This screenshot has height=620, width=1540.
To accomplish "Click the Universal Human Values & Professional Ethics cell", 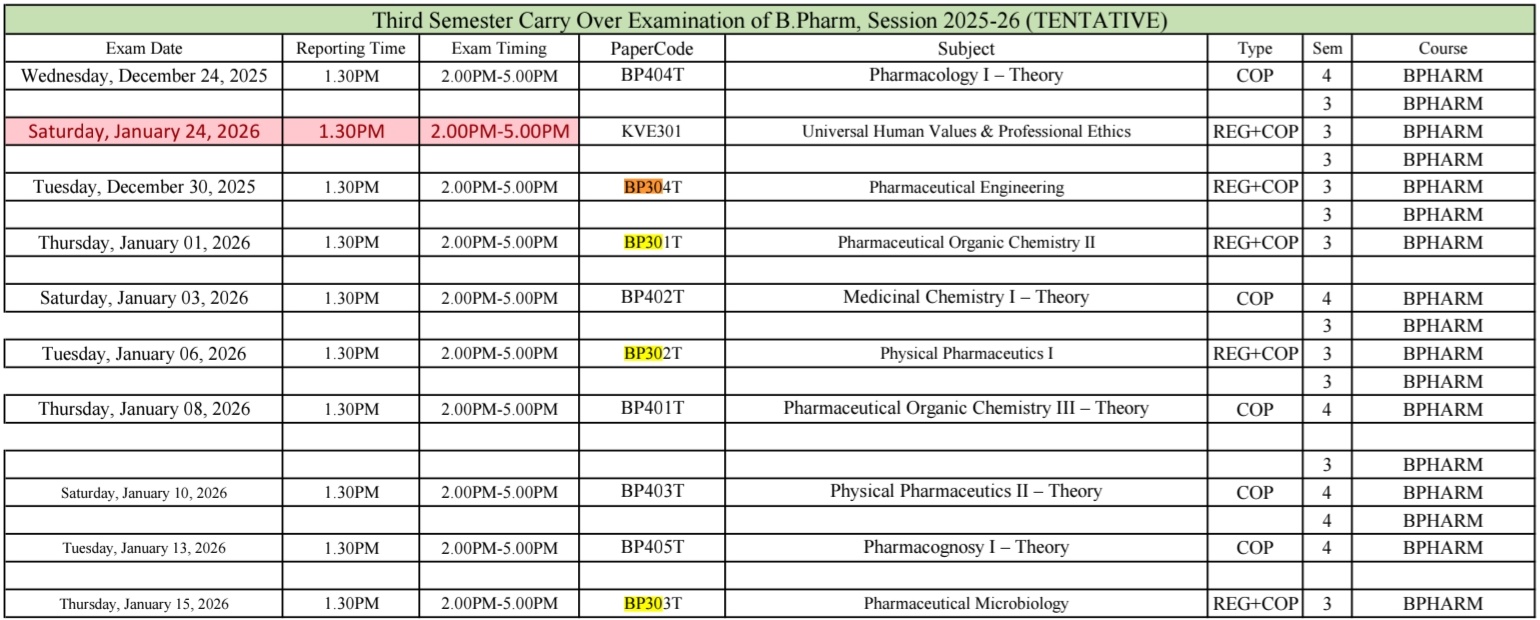I will (965, 131).
